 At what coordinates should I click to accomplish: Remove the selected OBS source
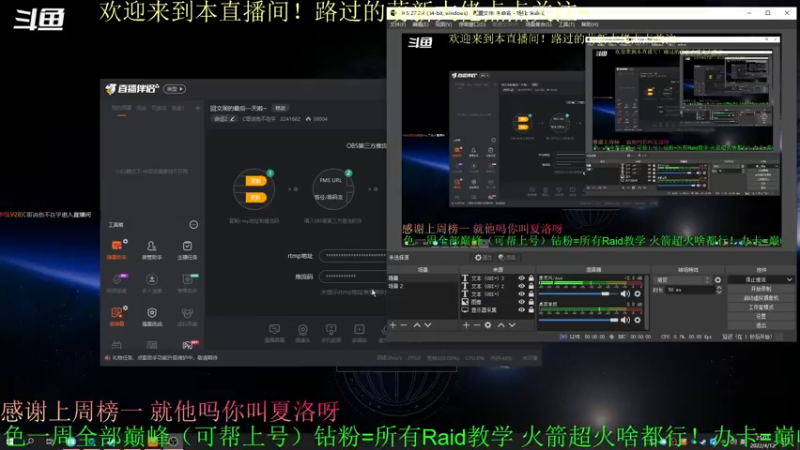click(x=477, y=325)
